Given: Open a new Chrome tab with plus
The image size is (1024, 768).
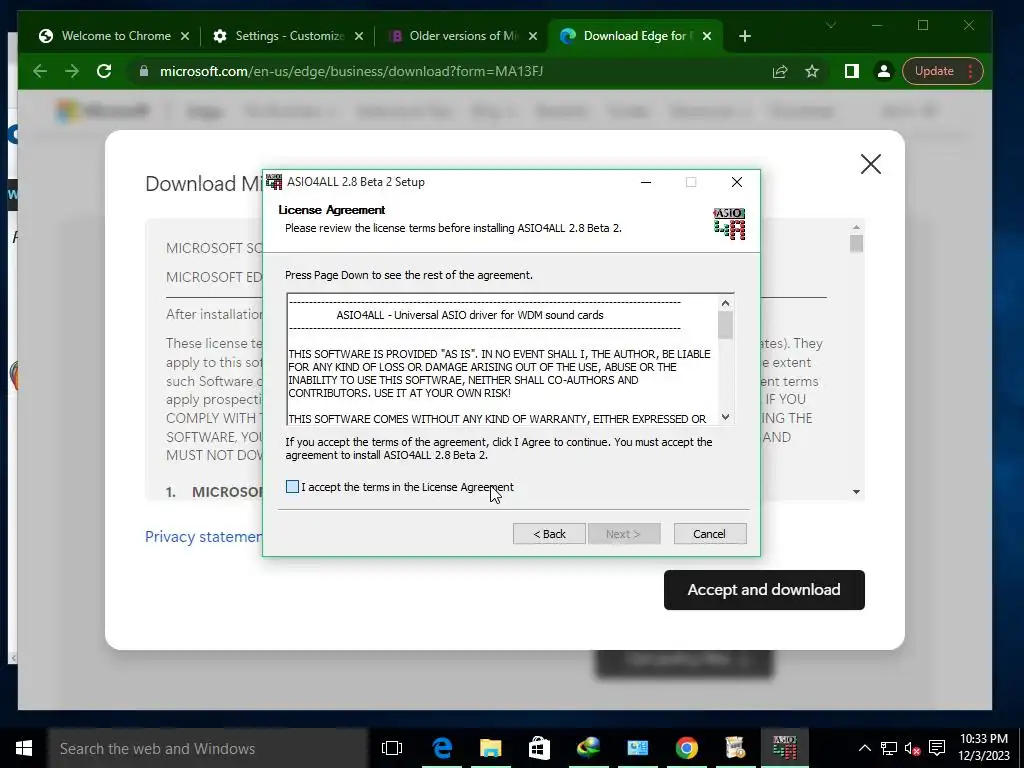Looking at the screenshot, I should pyautogui.click(x=745, y=37).
